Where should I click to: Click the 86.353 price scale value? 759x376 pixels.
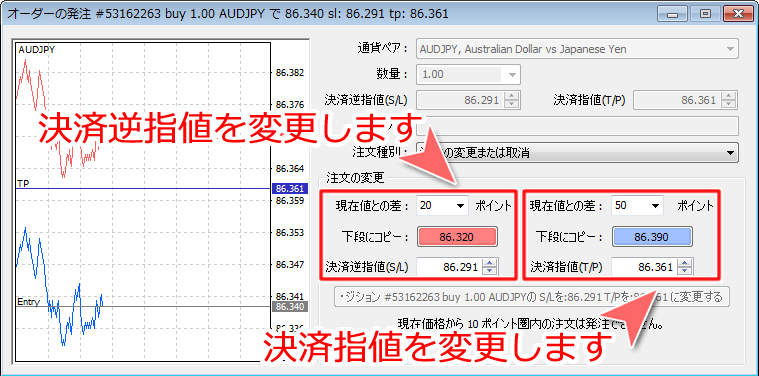289,233
